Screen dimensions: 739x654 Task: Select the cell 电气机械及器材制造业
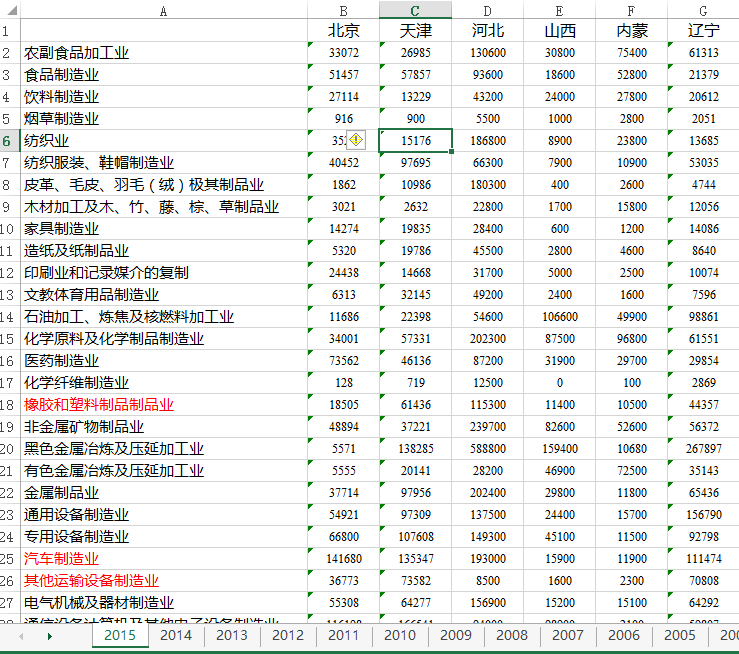click(164, 603)
